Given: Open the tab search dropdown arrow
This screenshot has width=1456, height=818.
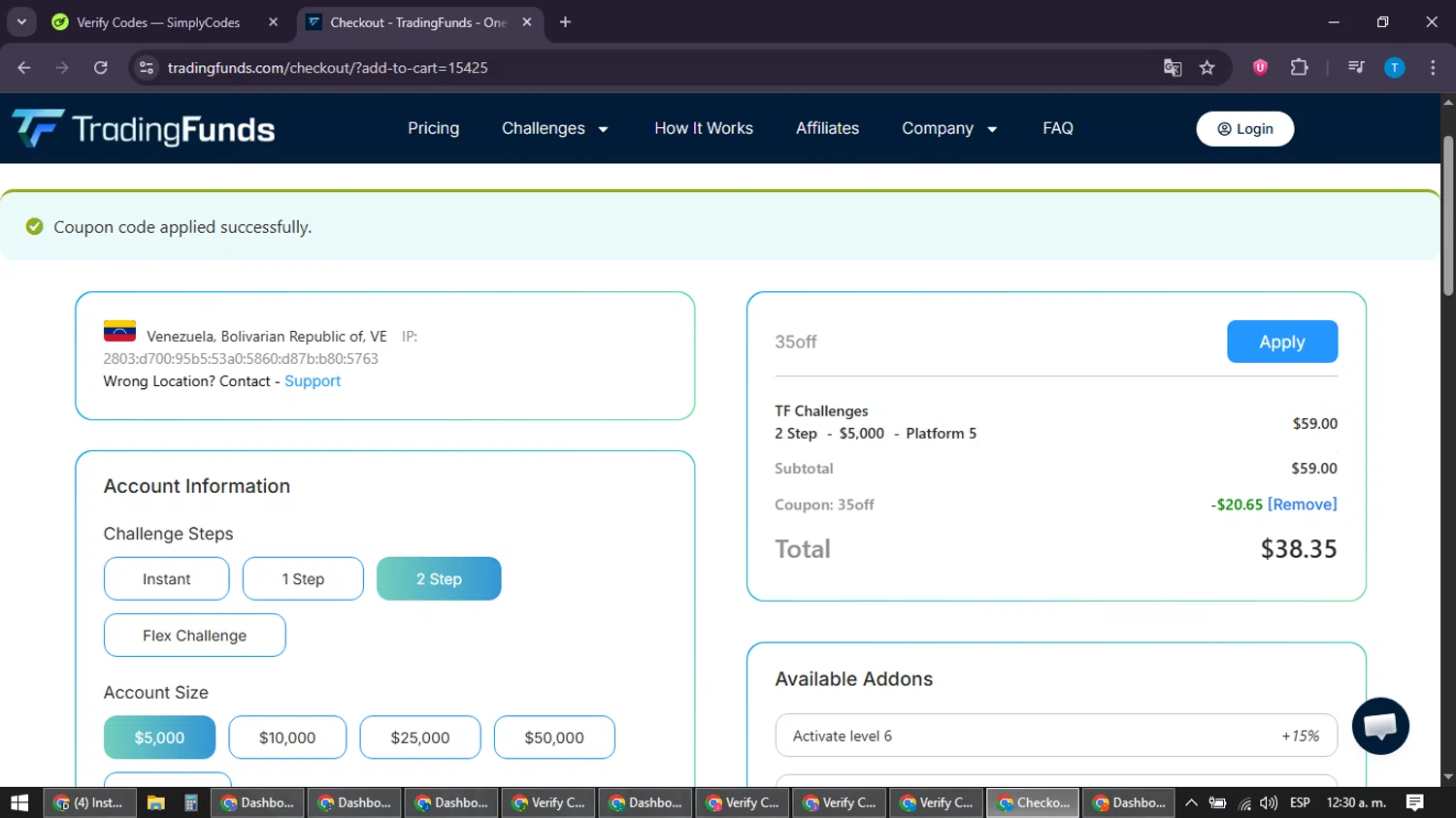Looking at the screenshot, I should coord(21,22).
